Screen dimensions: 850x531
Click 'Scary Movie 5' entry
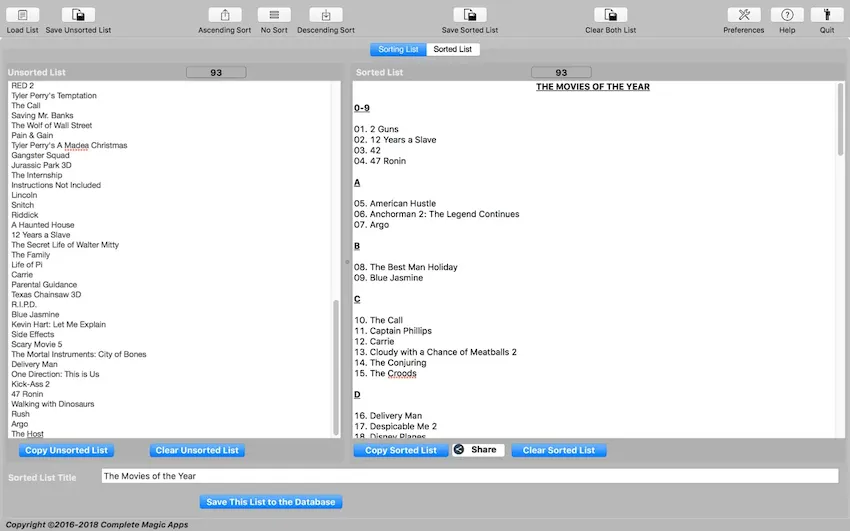coord(37,344)
